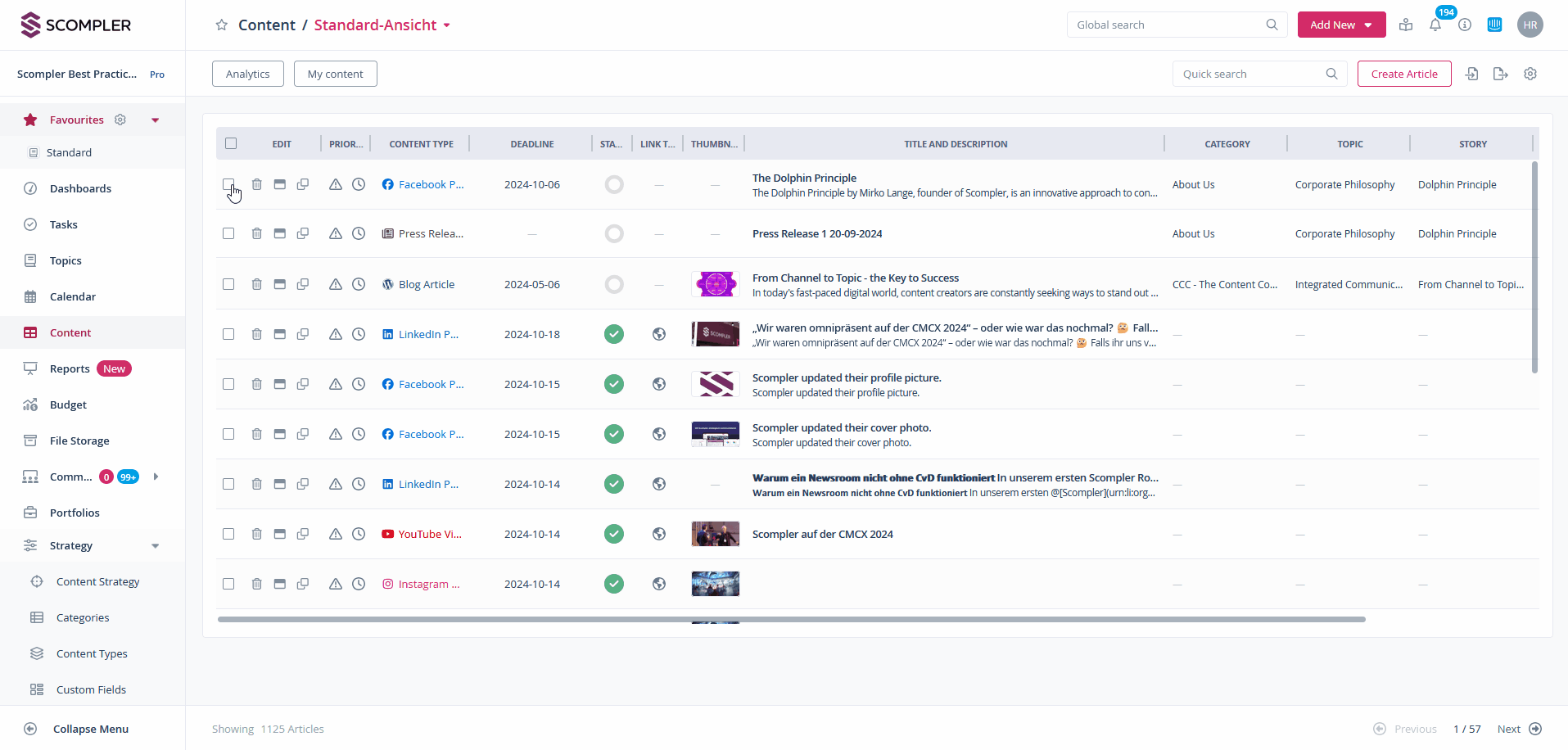Click the copy icon on Blog Article row
This screenshot has height=750, width=1568.
[303, 284]
